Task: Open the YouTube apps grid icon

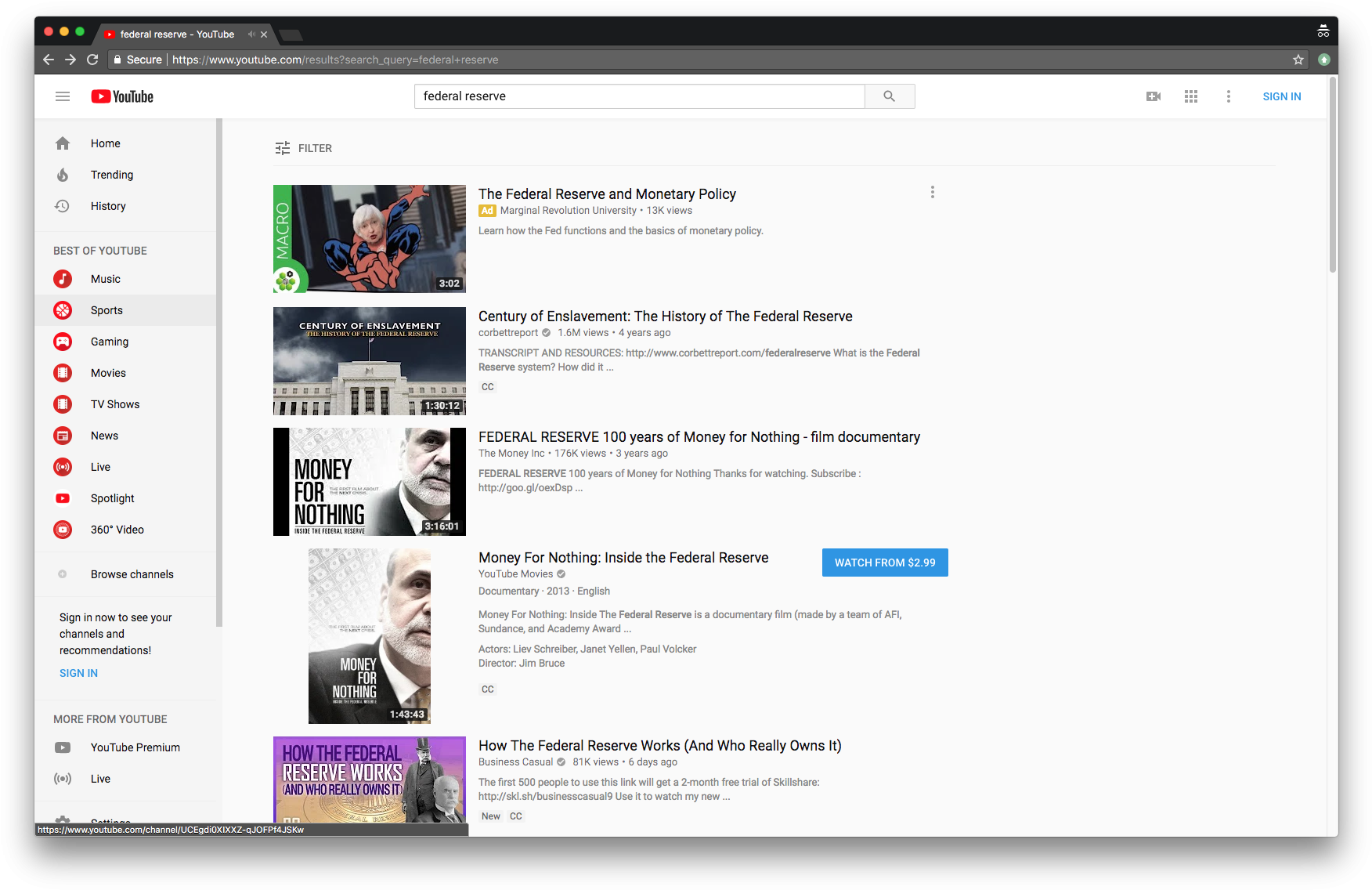Action: pos(1190,96)
